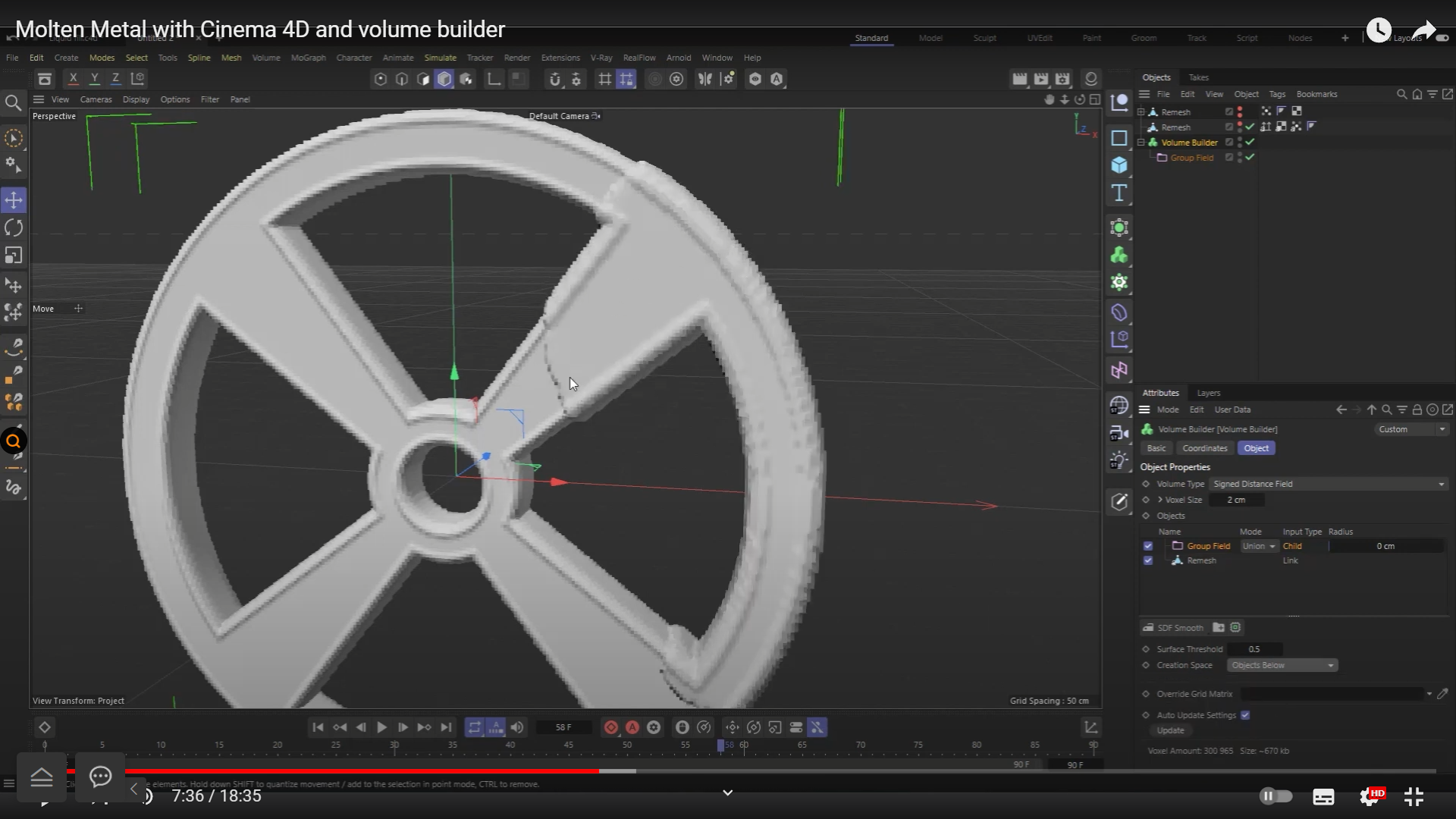Click the search magnifier icon at top left

coord(13,102)
